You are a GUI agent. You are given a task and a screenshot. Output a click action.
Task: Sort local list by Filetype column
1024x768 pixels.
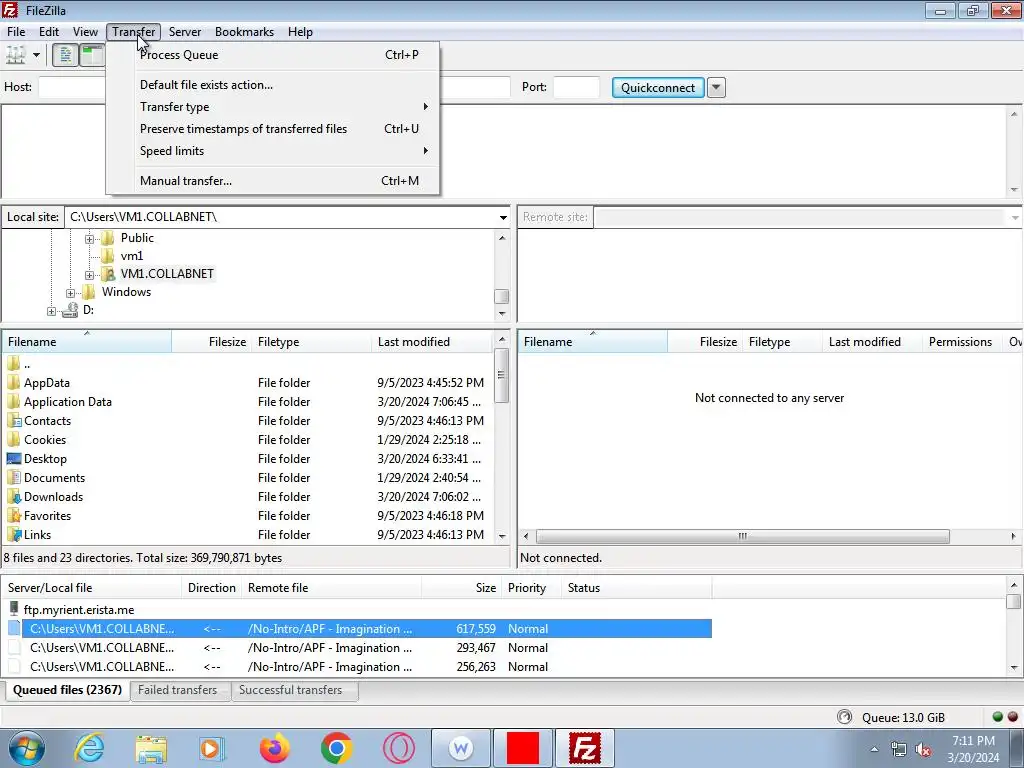[x=312, y=342]
